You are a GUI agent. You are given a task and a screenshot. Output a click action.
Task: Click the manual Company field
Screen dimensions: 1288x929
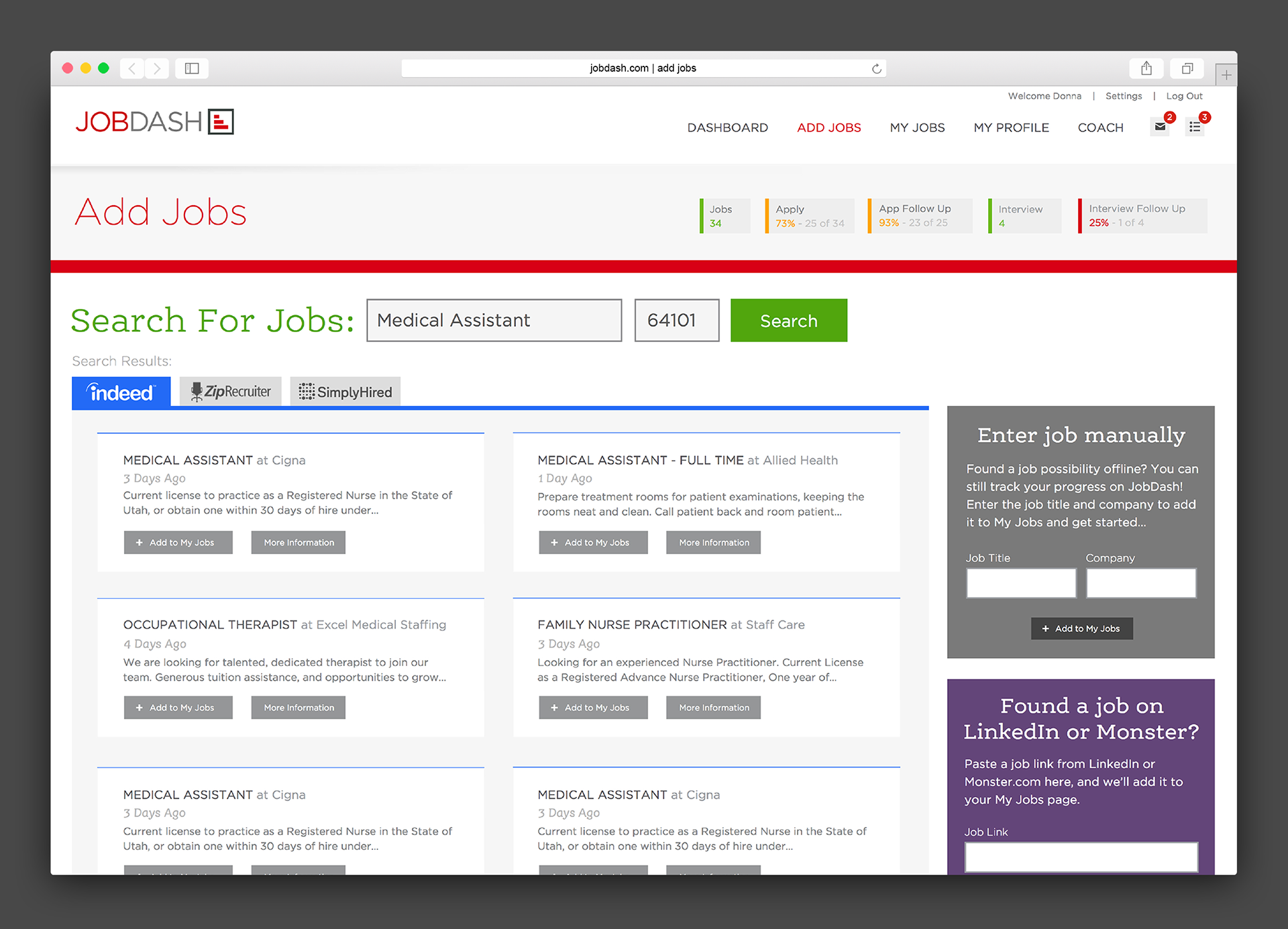point(1141,583)
